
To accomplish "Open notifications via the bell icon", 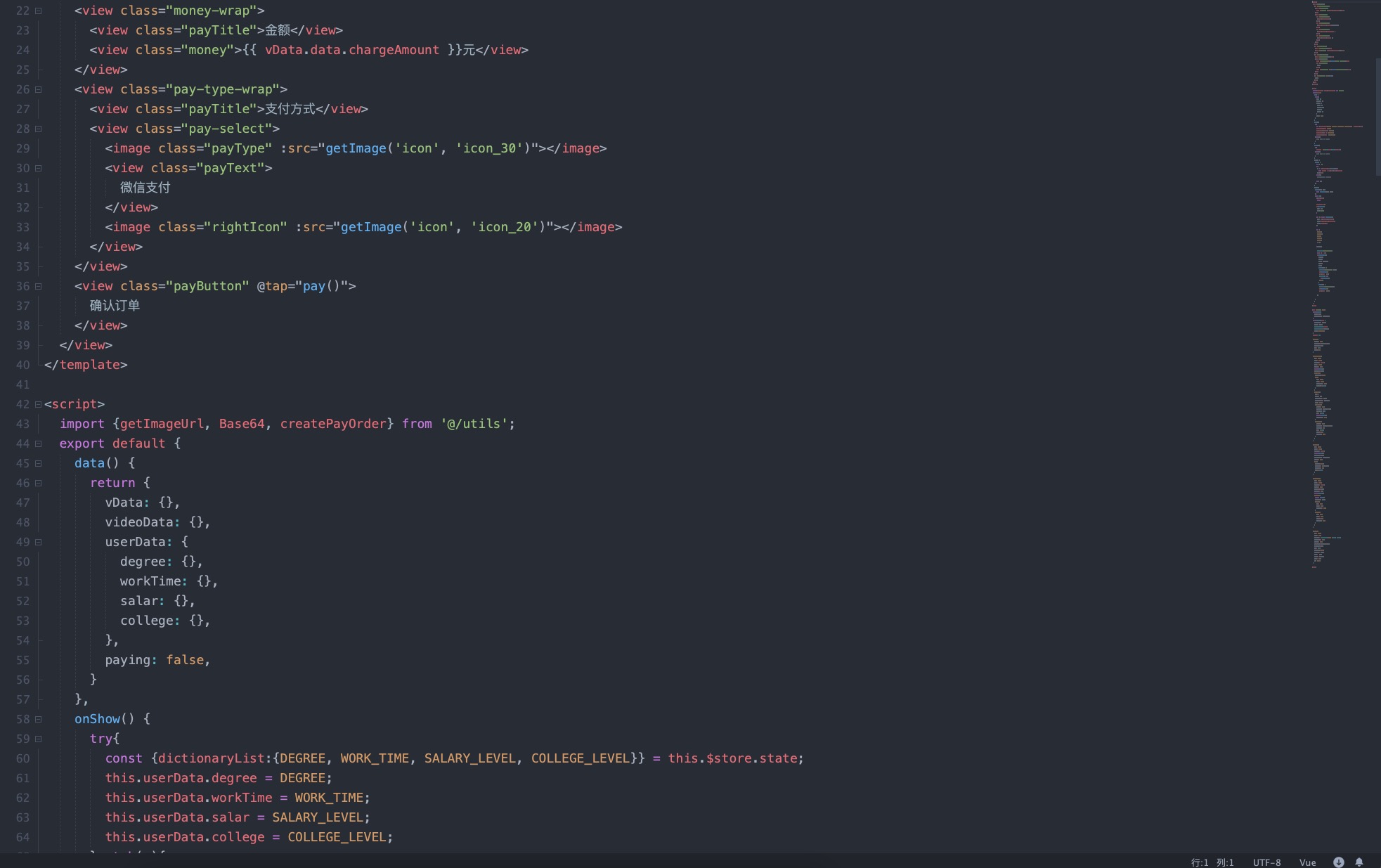I will click(1359, 862).
